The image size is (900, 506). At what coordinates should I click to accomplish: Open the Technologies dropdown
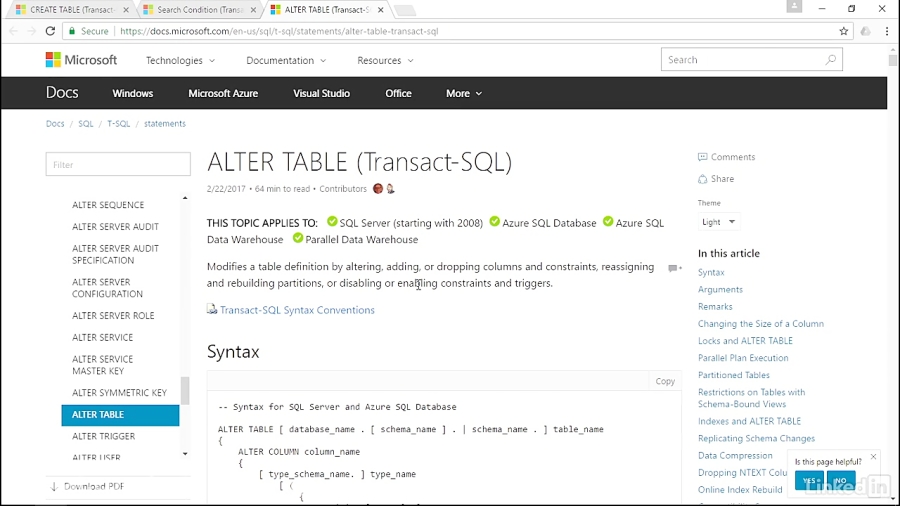(180, 60)
